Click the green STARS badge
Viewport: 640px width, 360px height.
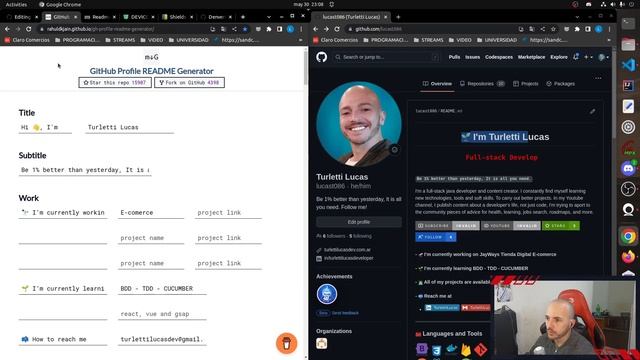(561, 226)
